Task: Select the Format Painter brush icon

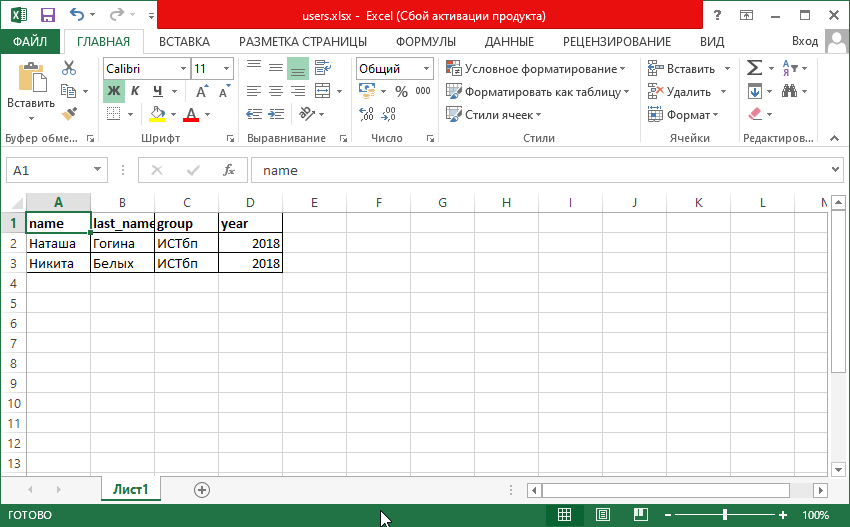Action: pyautogui.click(x=69, y=114)
